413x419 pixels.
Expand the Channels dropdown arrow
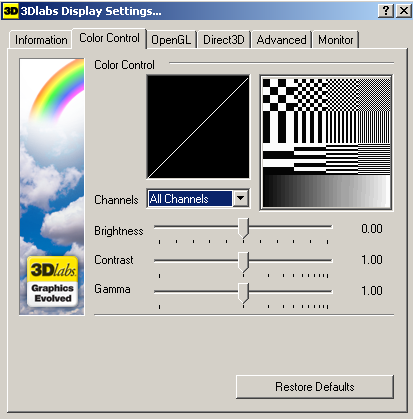coord(241,199)
